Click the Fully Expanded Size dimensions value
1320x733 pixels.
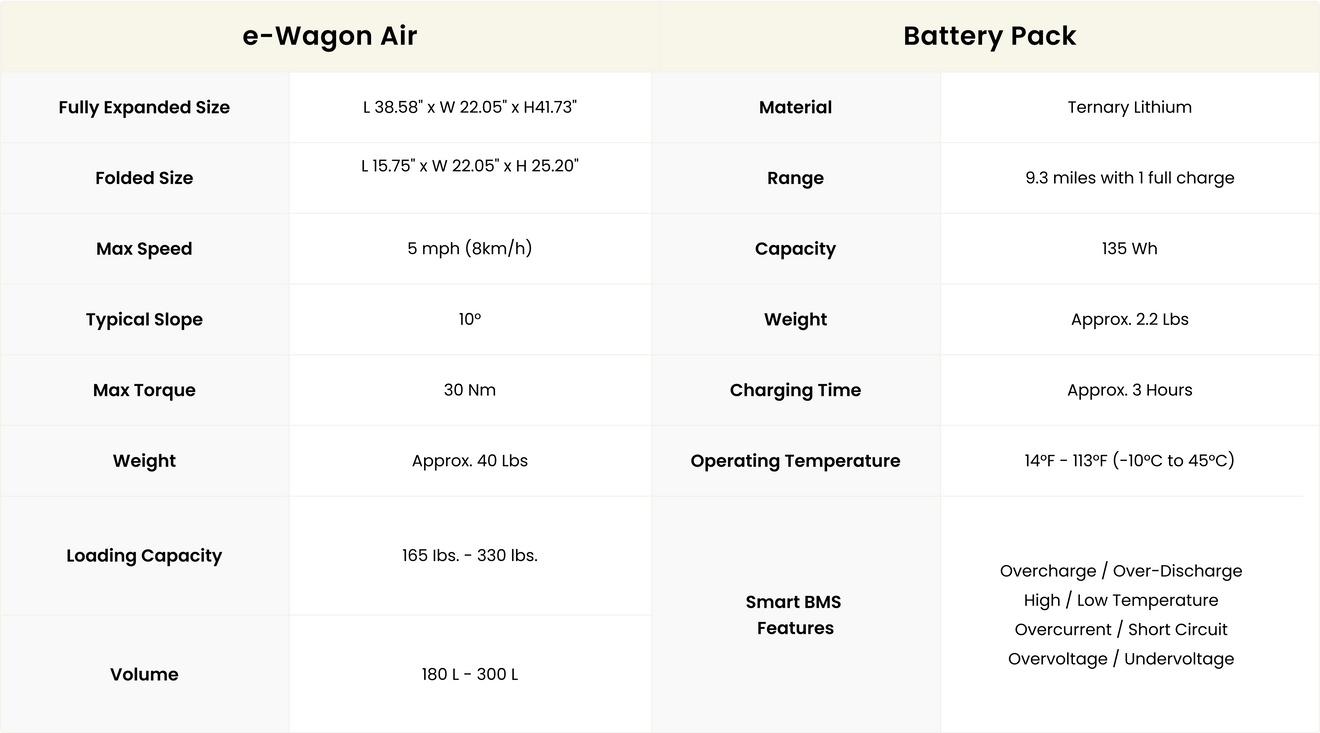click(469, 107)
